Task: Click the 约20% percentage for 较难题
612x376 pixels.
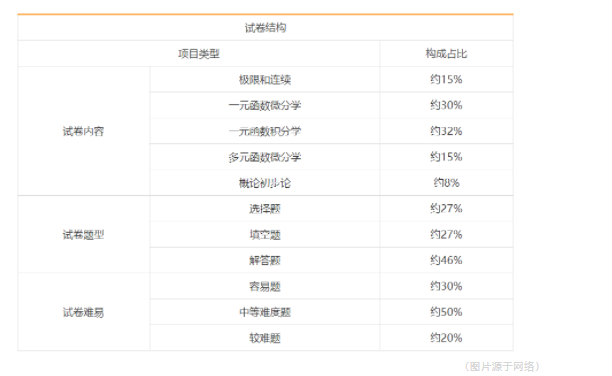Action: click(446, 338)
